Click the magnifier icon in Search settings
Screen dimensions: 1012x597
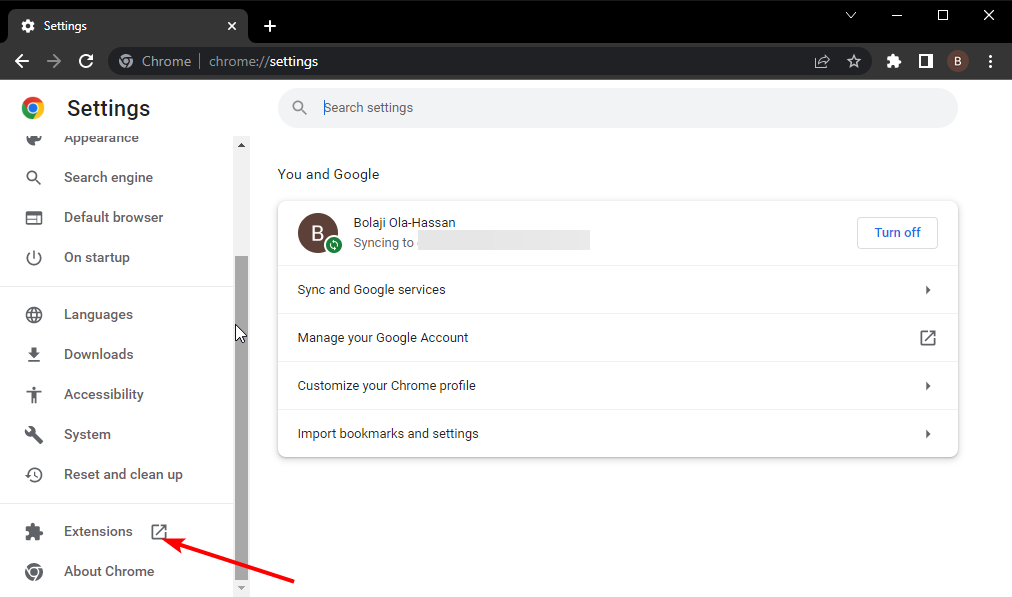[299, 108]
